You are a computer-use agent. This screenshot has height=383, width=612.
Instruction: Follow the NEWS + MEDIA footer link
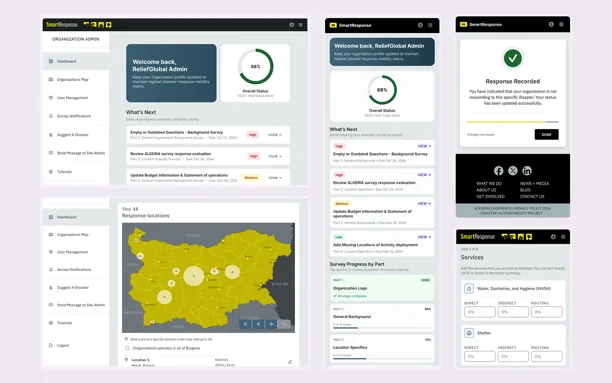[534, 183]
